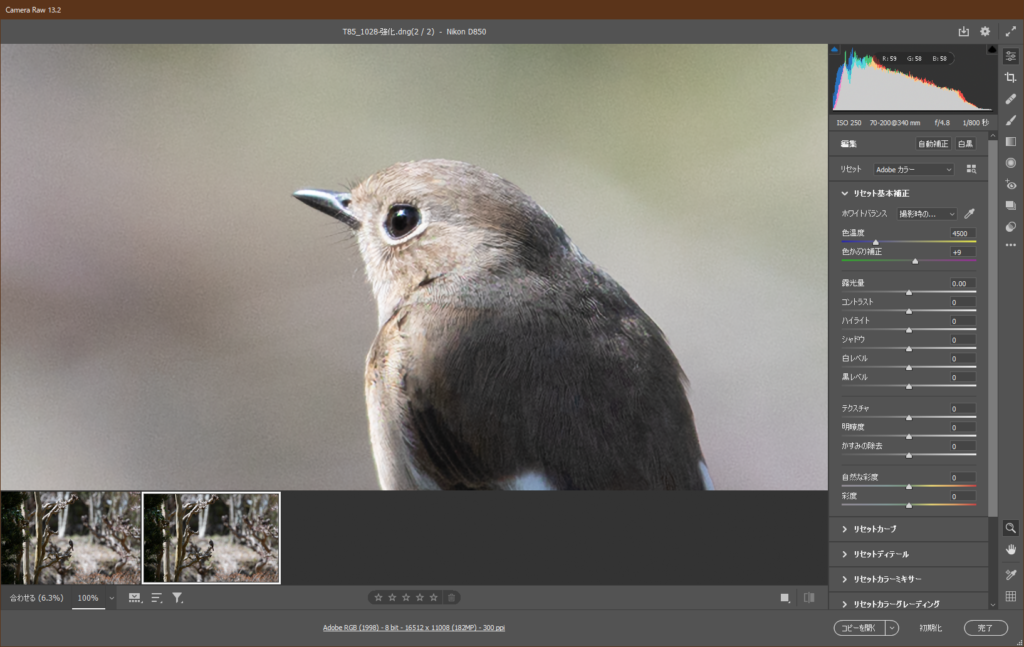Click the white balance eyedropper
The image size is (1024, 647).
click(969, 214)
